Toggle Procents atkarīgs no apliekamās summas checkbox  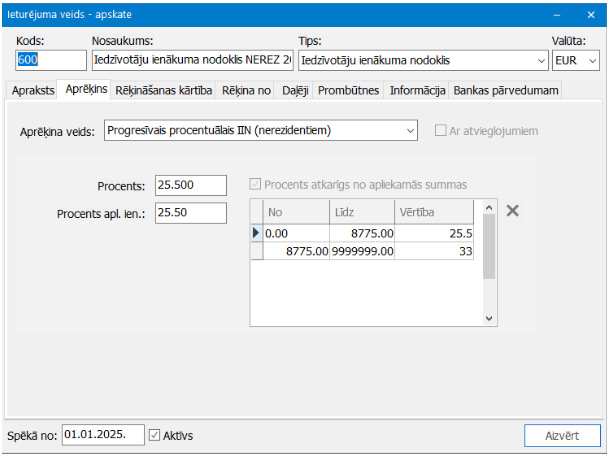click(255, 184)
